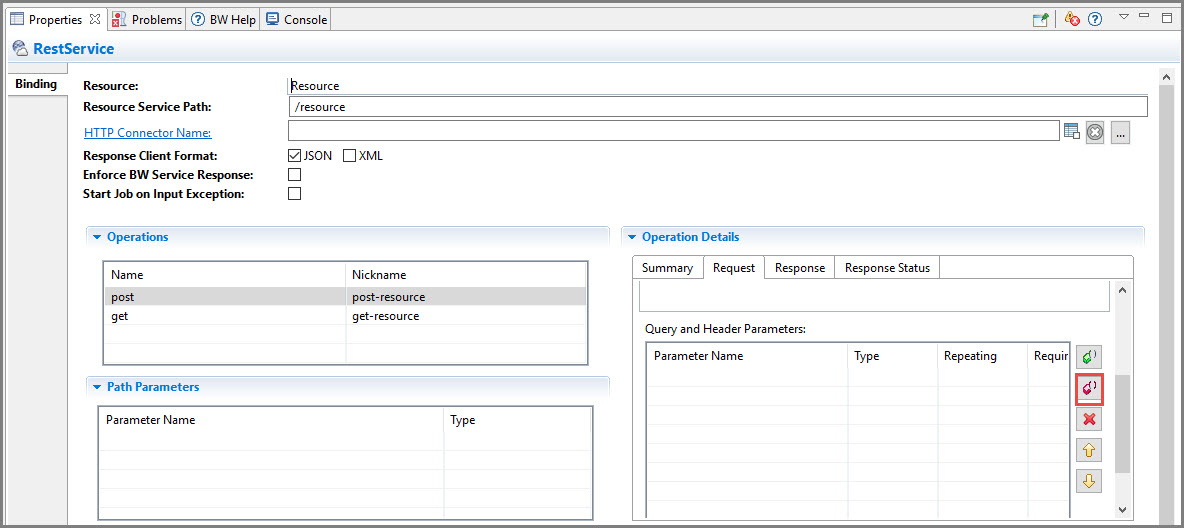Switch to the Problems tab
Screen dimensions: 1184x528
tap(147, 20)
